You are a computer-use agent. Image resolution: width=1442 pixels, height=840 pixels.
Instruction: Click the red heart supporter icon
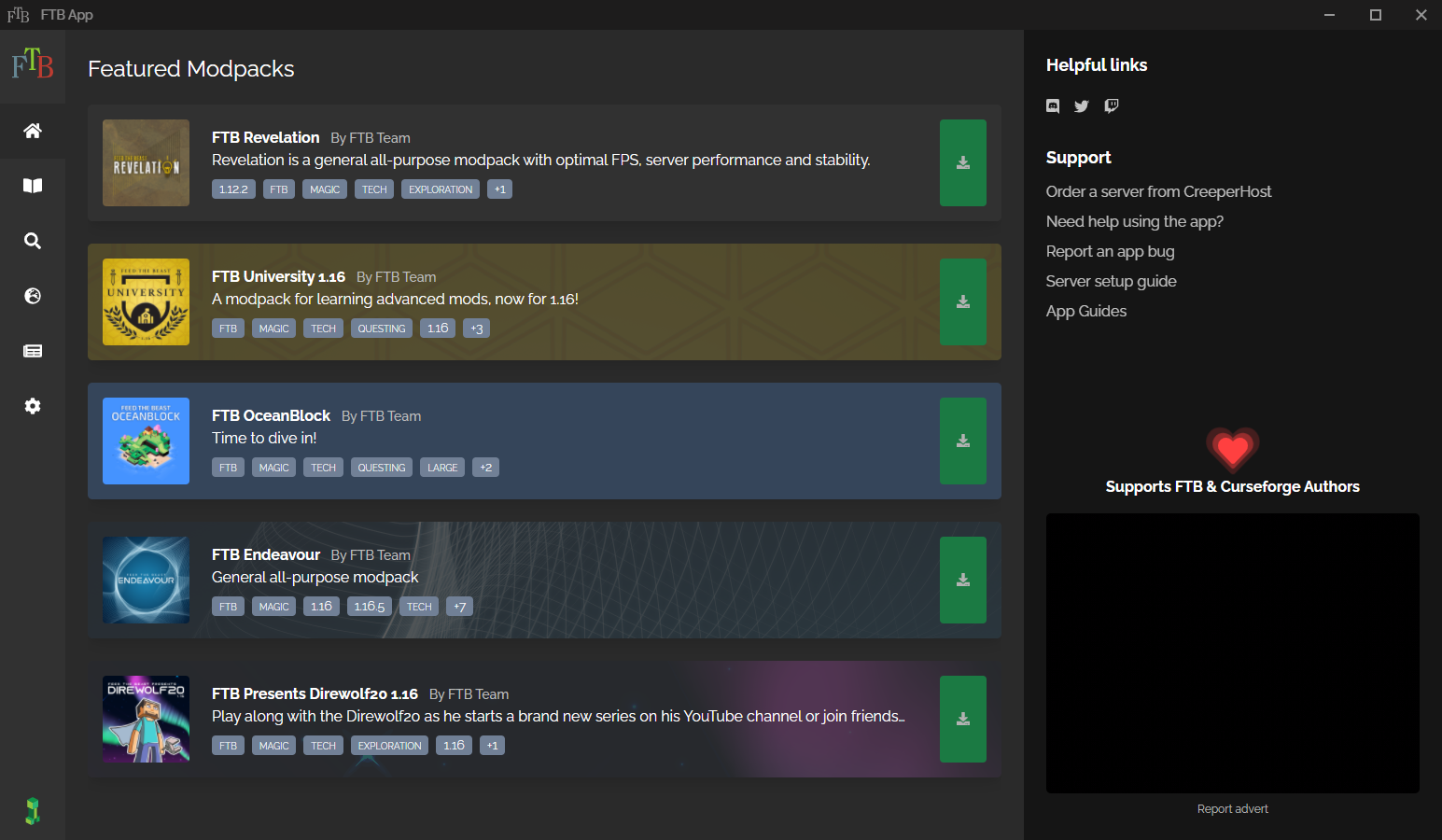1232,450
